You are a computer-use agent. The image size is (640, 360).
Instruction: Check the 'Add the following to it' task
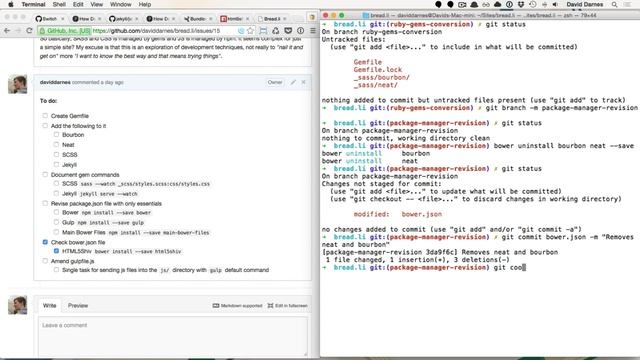45,126
